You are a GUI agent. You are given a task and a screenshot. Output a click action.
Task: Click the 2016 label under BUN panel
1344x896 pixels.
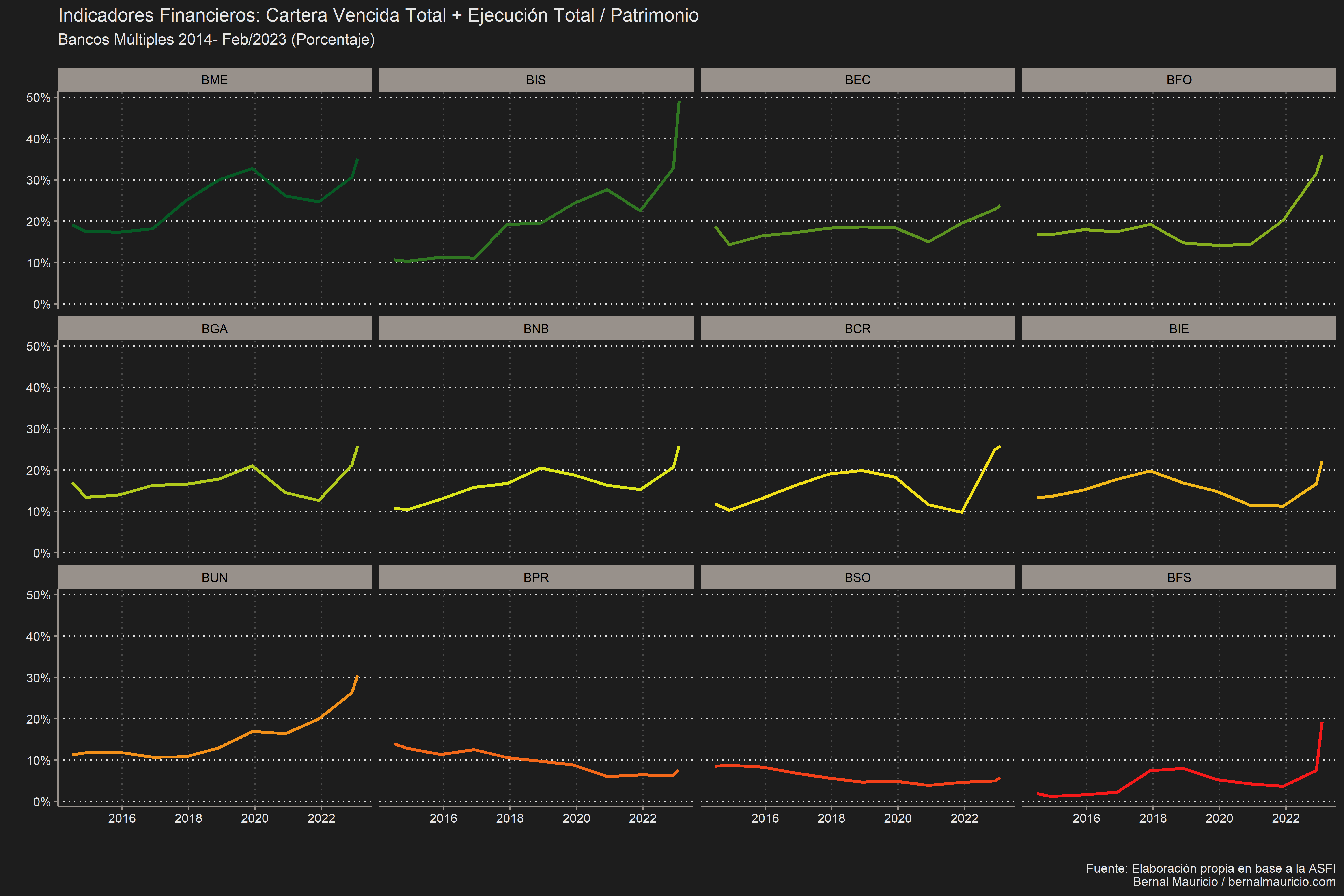click(122, 818)
